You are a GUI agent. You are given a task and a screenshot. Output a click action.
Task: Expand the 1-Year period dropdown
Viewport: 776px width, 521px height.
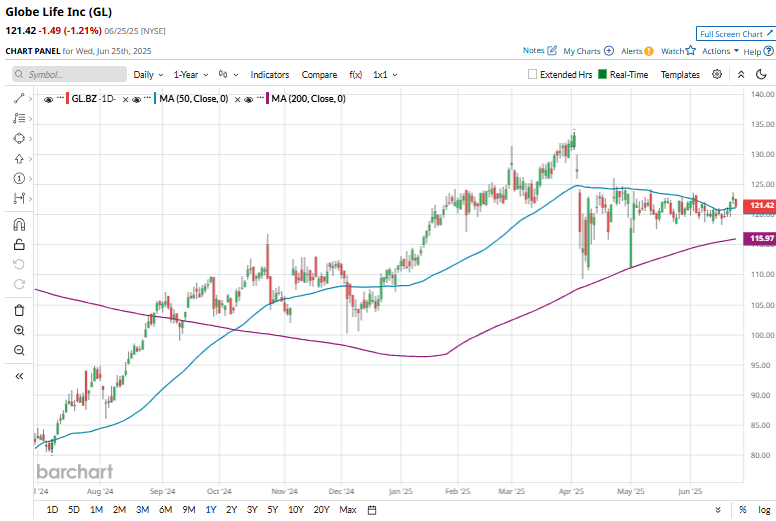tap(190, 74)
